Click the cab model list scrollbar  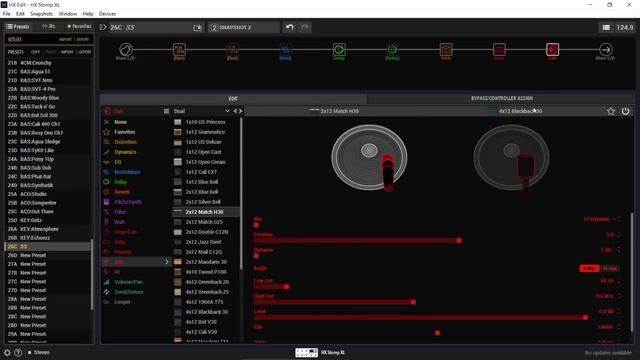pos(241,194)
